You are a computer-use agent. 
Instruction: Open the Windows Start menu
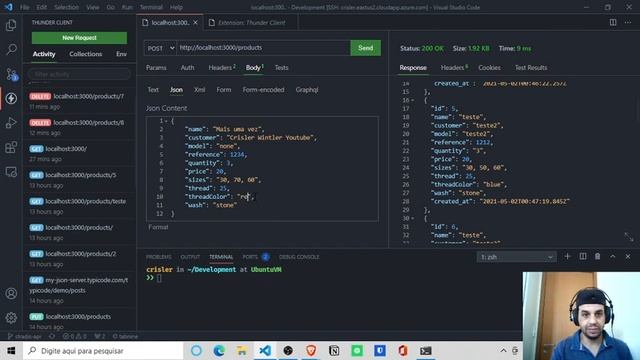11,350
